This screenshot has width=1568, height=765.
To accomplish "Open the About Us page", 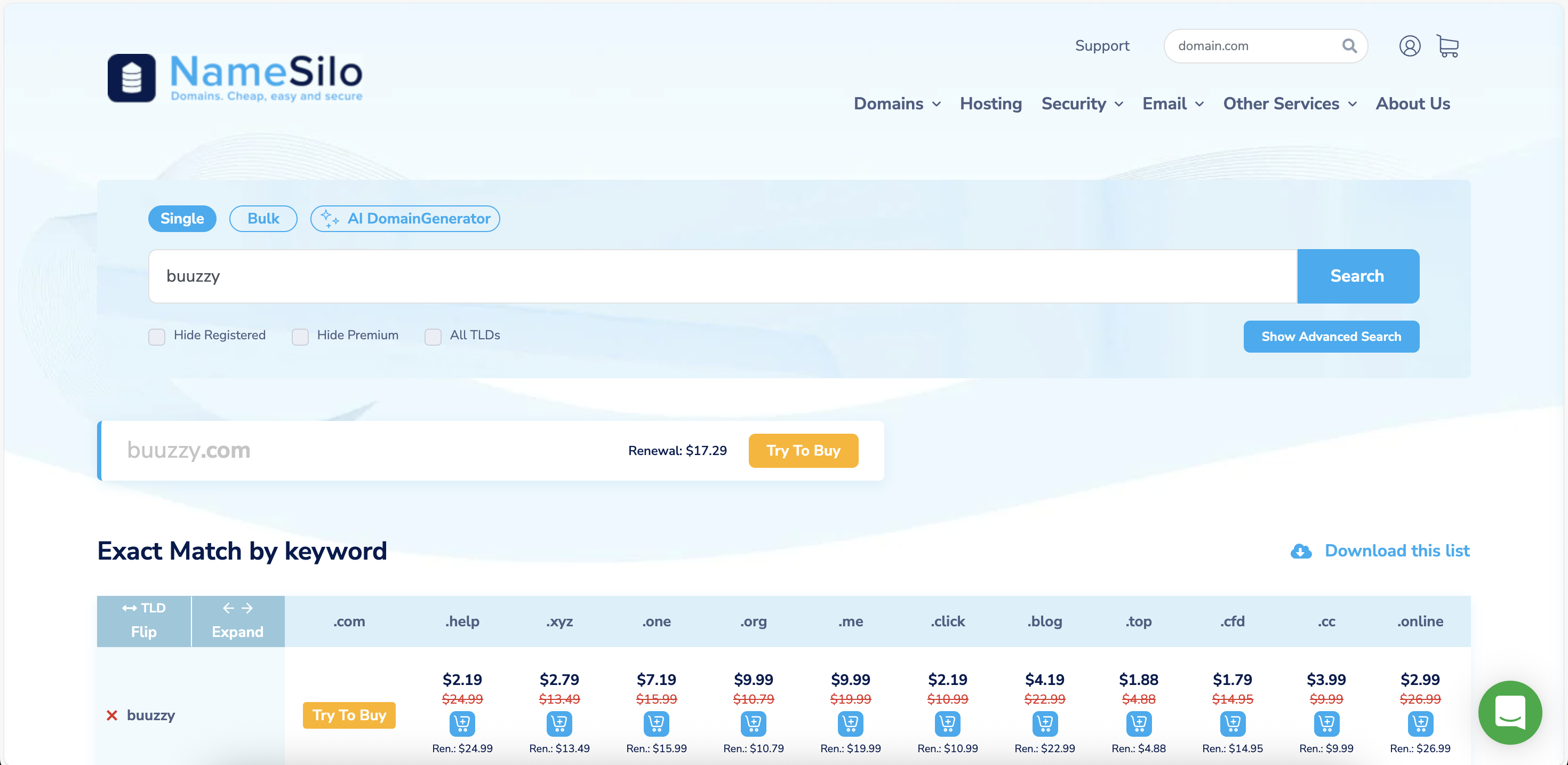I will 1412,103.
